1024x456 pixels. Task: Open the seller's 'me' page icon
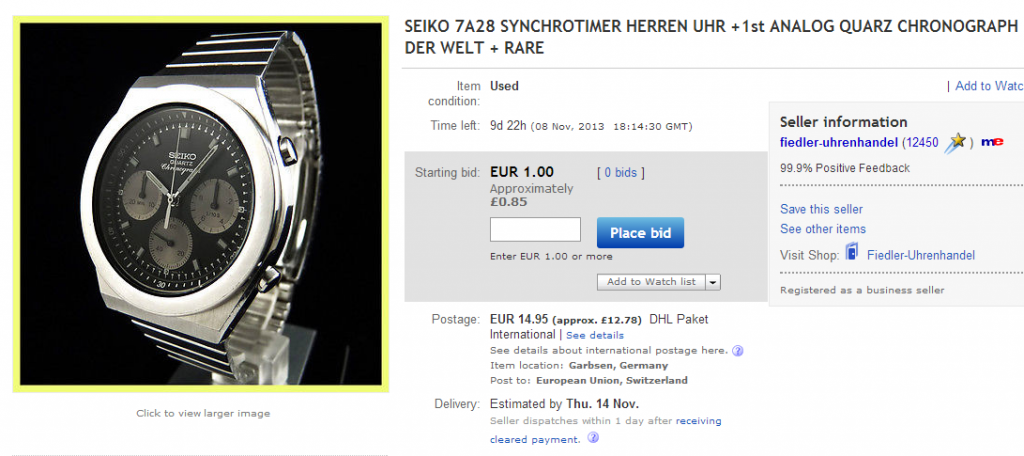991,143
